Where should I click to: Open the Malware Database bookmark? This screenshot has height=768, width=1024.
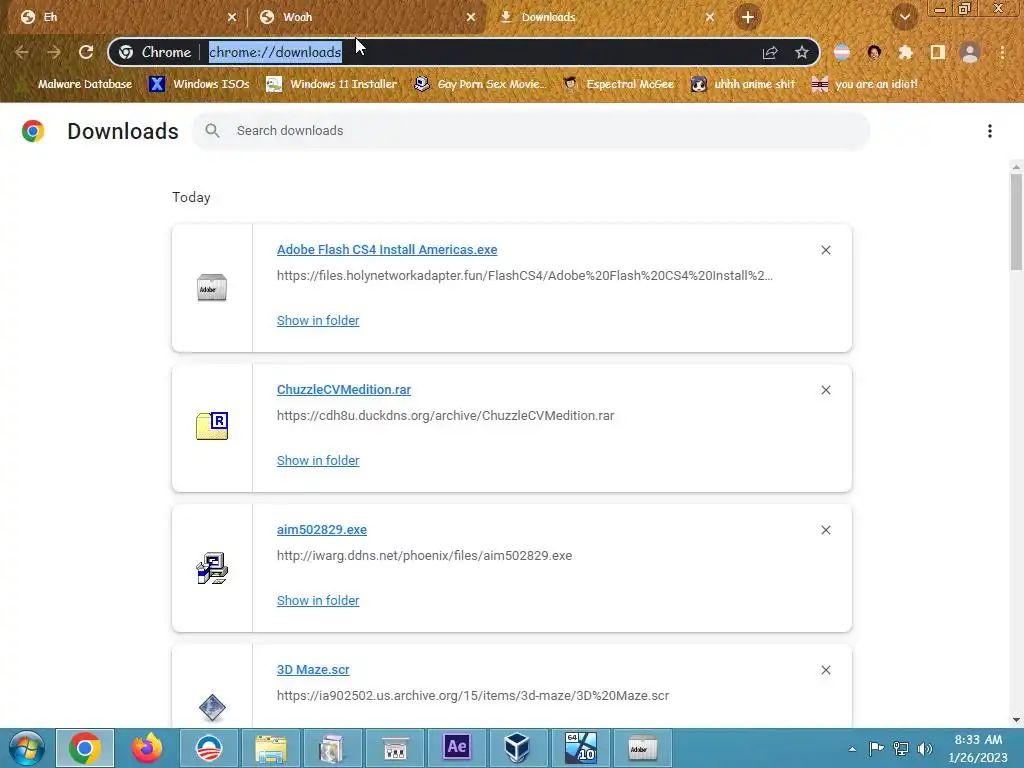click(76, 84)
